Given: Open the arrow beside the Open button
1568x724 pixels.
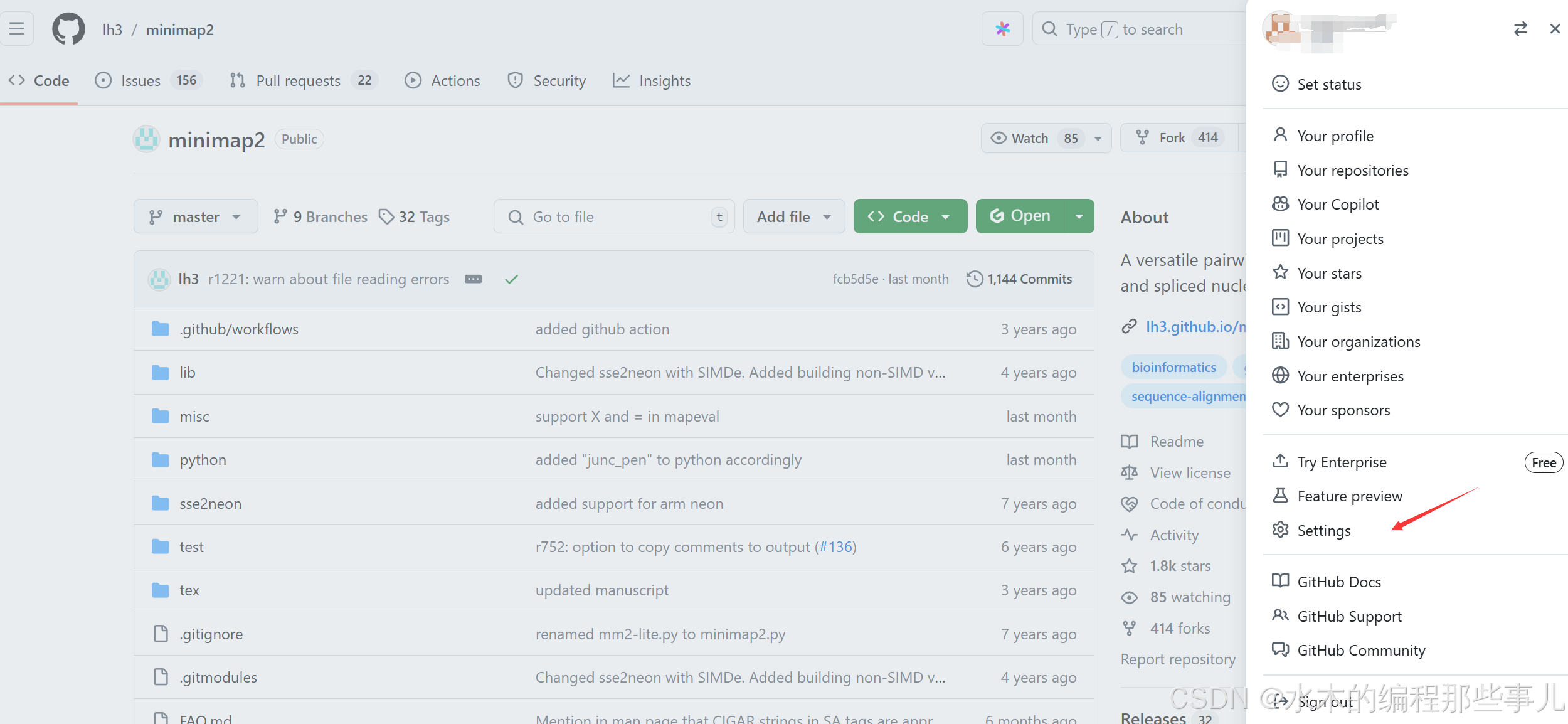Looking at the screenshot, I should pyautogui.click(x=1079, y=216).
